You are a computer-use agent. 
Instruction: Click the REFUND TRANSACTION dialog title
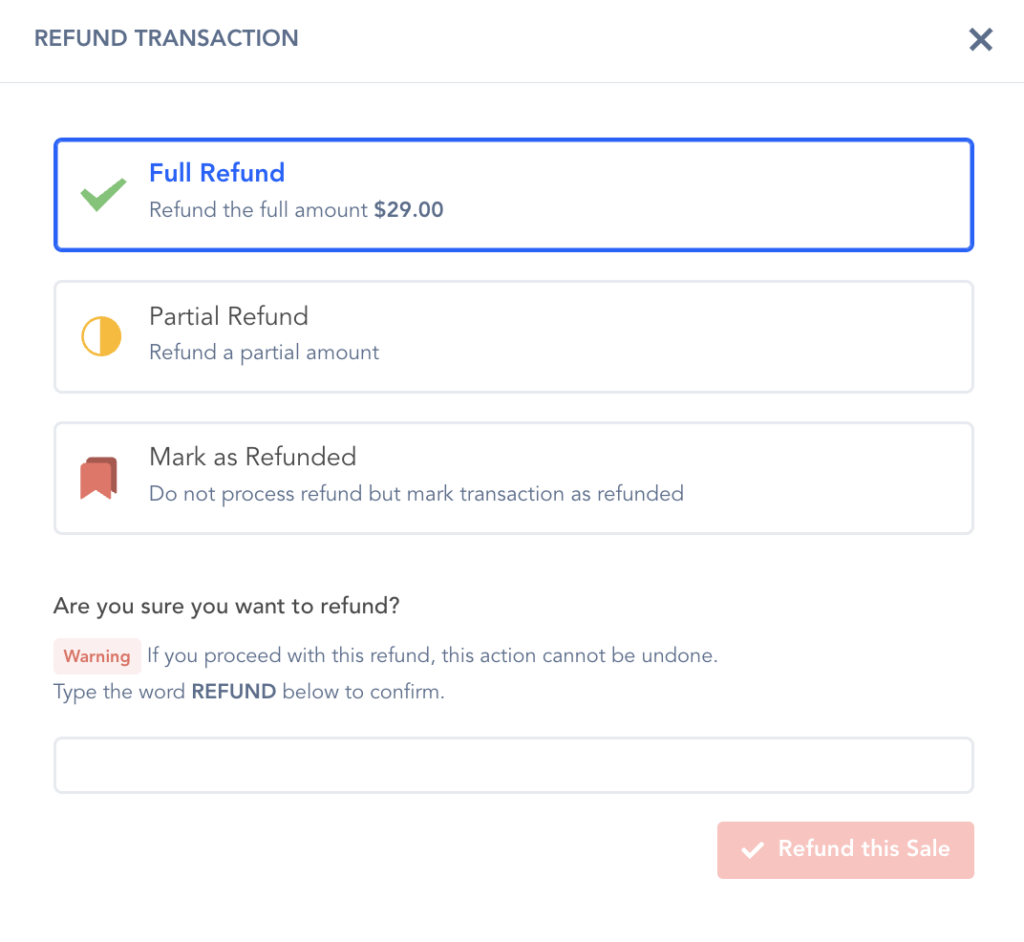click(166, 39)
